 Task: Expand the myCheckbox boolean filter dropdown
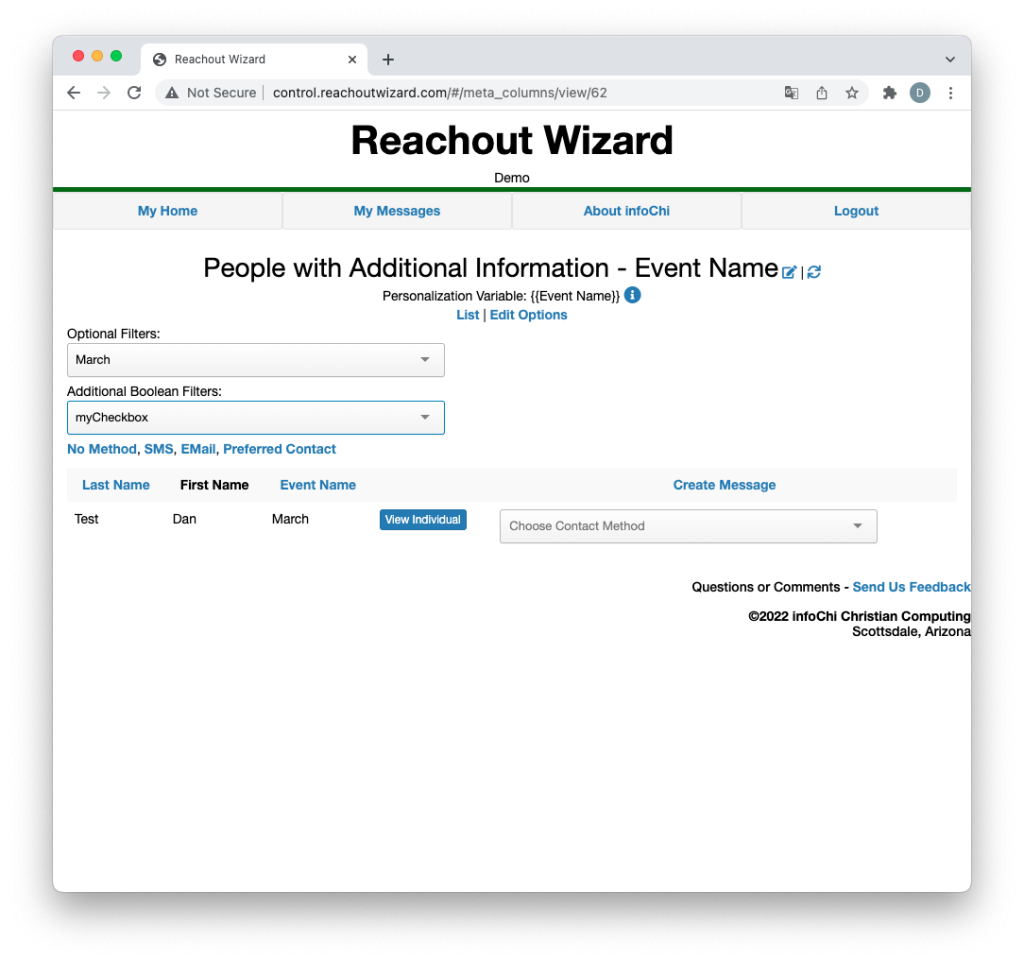(256, 417)
